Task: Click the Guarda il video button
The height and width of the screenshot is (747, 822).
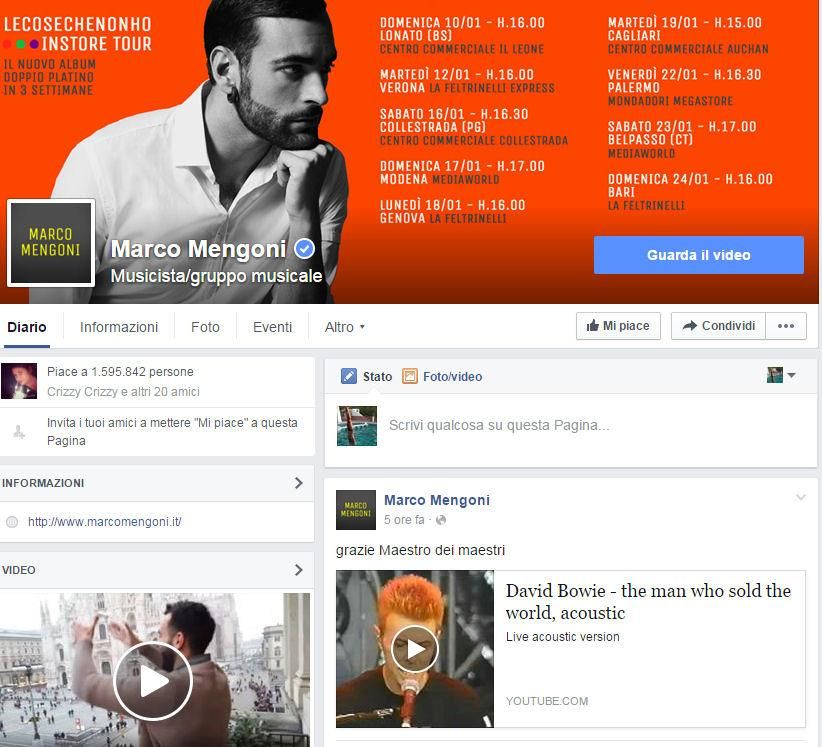Action: pyautogui.click(x=698, y=255)
